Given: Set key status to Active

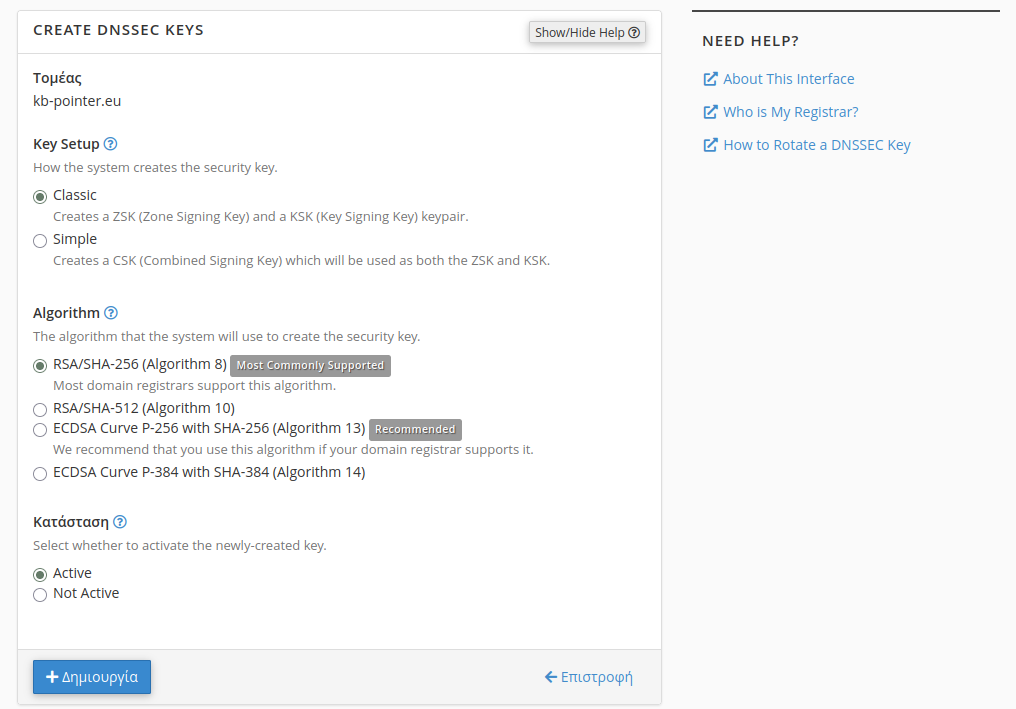Looking at the screenshot, I should coord(40,574).
